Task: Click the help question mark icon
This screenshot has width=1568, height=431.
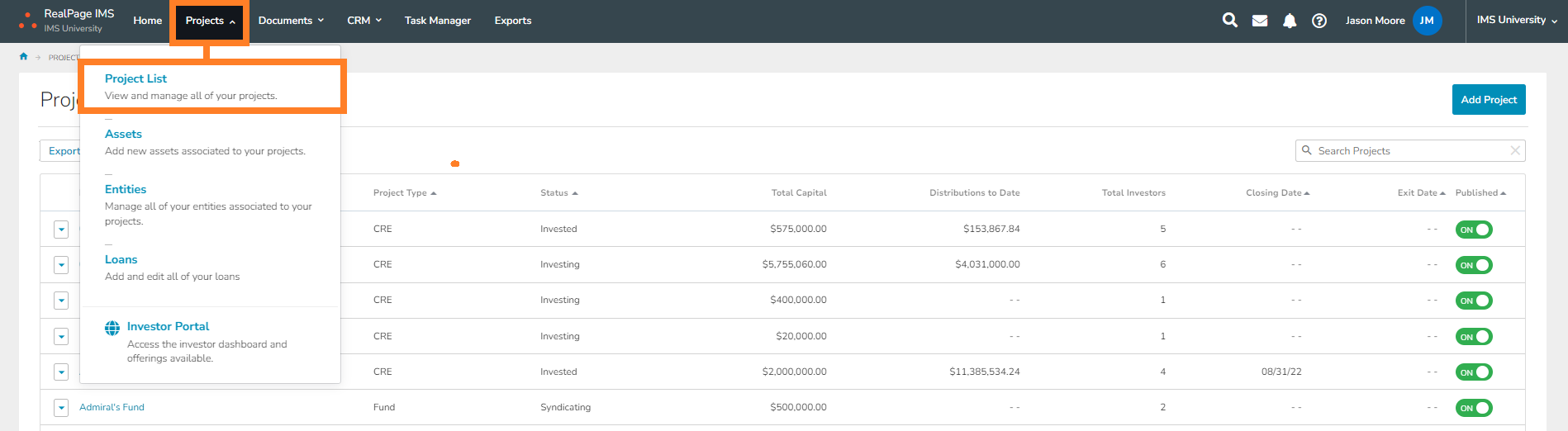Action: click(1319, 21)
